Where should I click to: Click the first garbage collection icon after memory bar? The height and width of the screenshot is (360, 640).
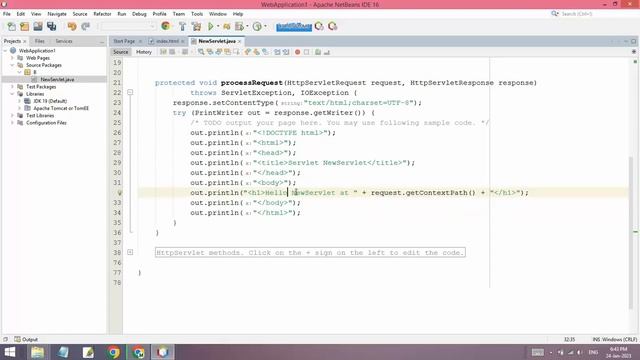point(319,27)
